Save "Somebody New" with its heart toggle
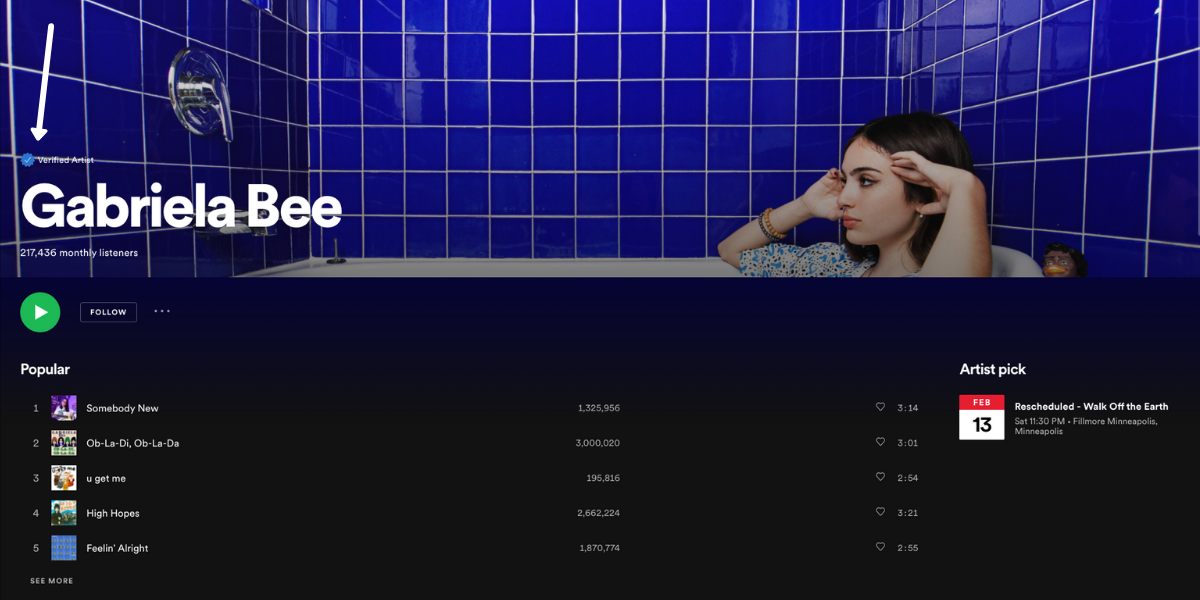This screenshot has height=600, width=1200. [x=880, y=407]
